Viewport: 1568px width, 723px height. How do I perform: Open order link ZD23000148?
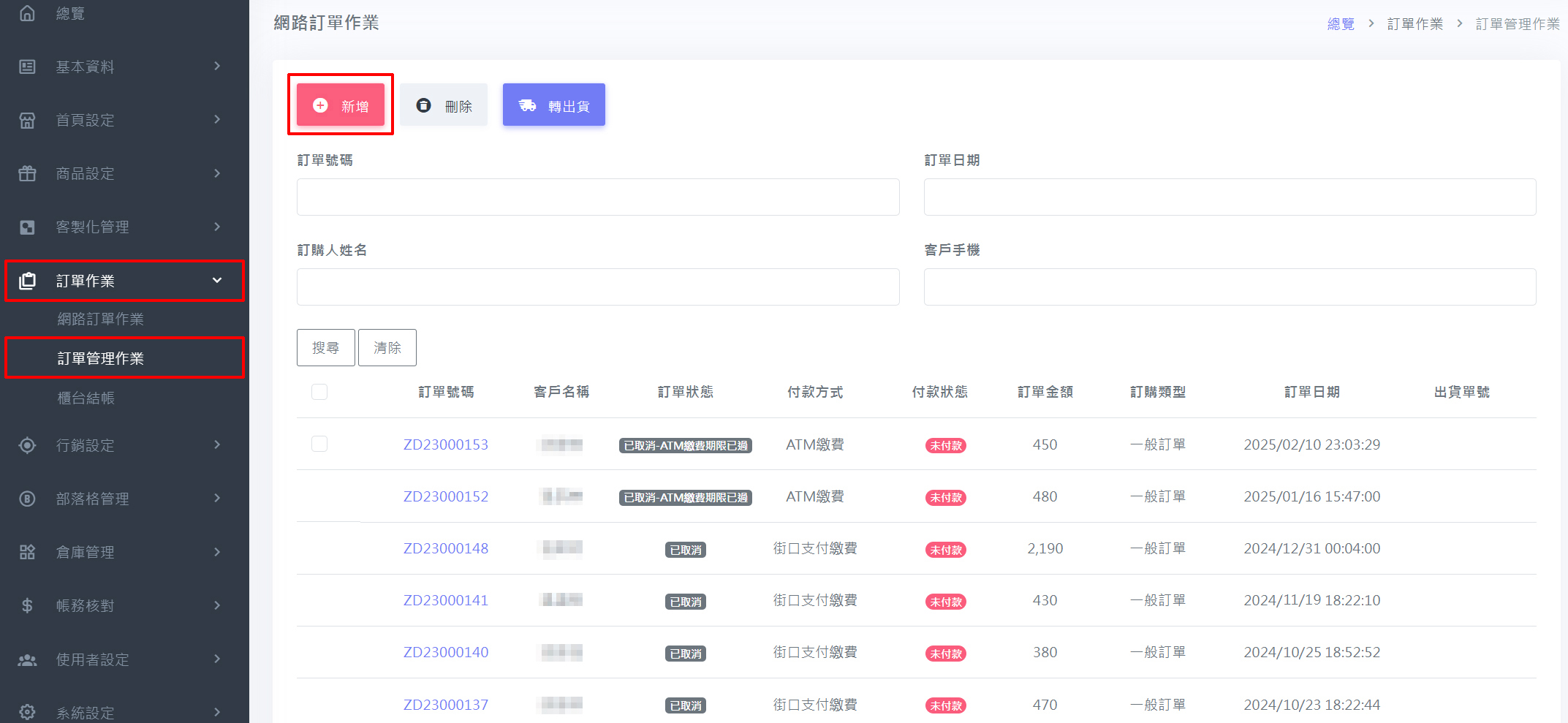[445, 548]
